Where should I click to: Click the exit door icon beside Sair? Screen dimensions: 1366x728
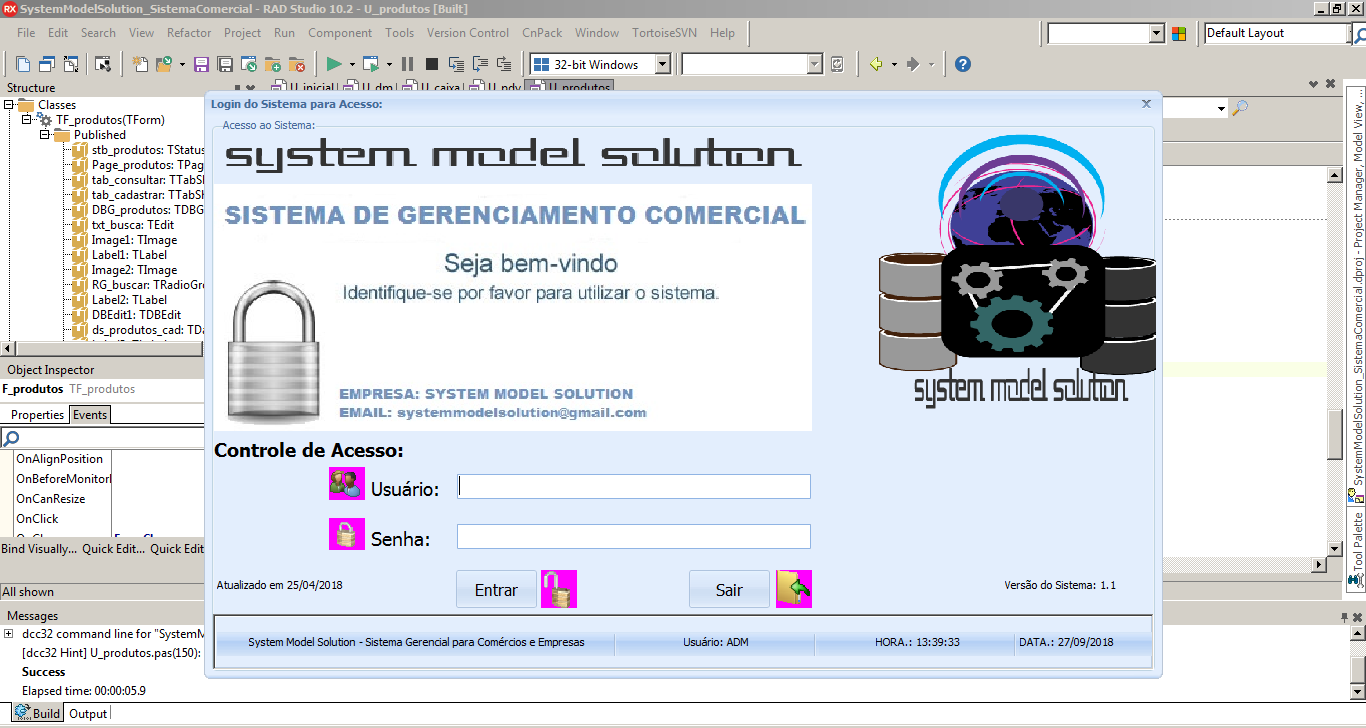pyautogui.click(x=794, y=589)
